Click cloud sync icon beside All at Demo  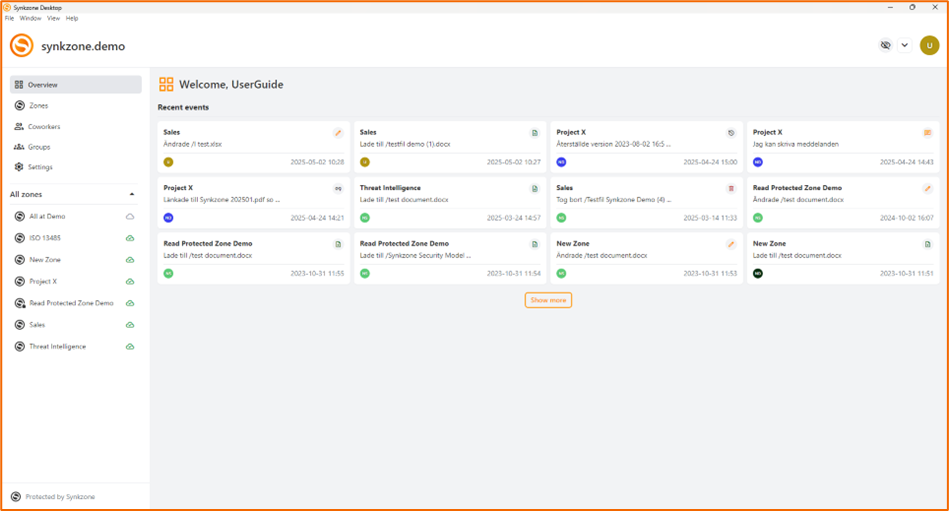click(x=130, y=216)
